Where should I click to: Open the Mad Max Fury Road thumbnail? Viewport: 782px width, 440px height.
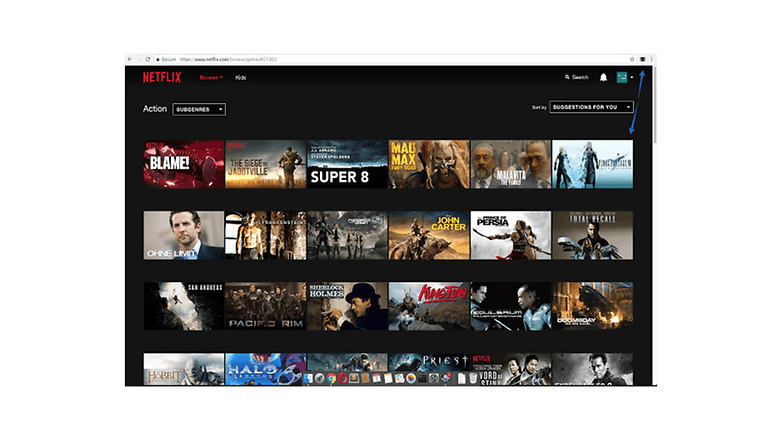point(429,164)
